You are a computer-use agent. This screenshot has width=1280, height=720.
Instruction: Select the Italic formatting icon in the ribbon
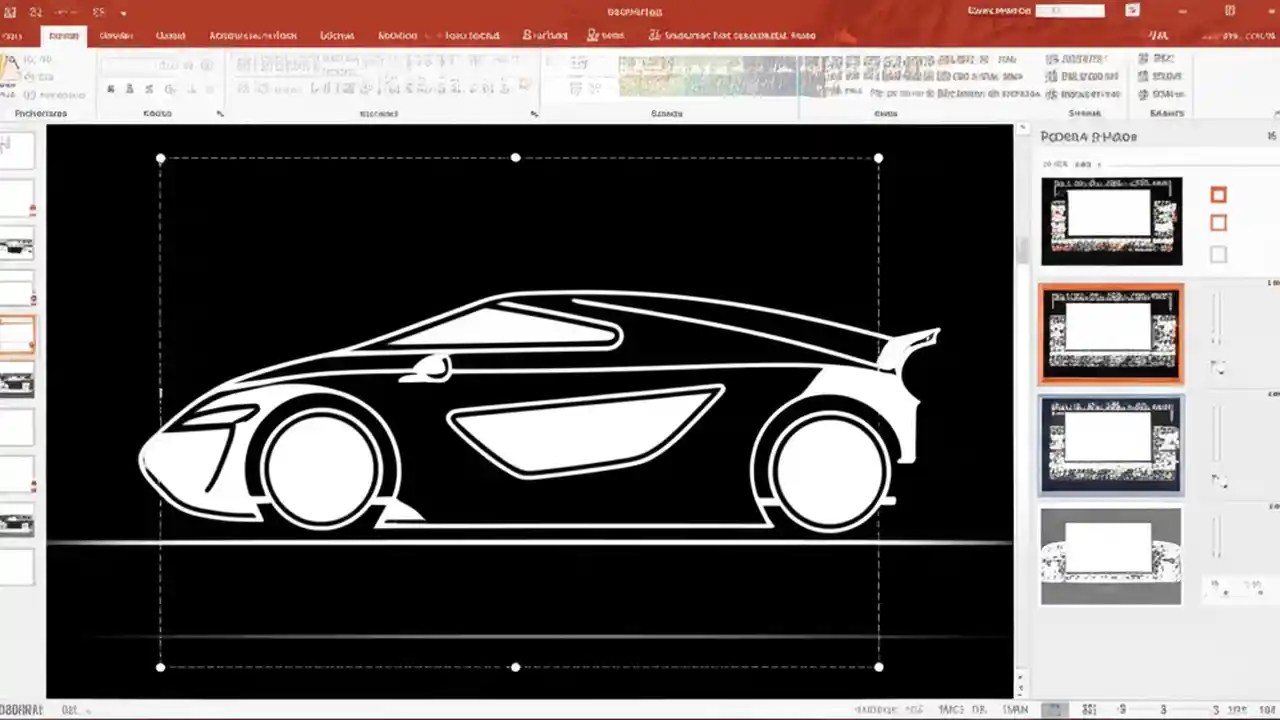click(131, 88)
